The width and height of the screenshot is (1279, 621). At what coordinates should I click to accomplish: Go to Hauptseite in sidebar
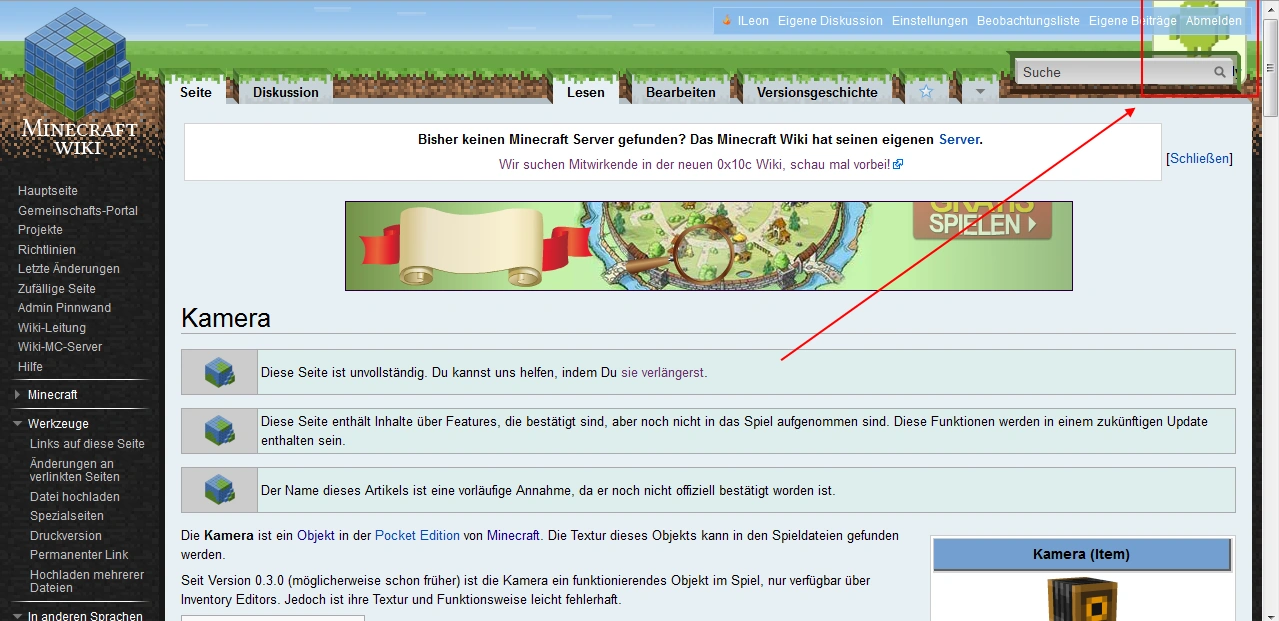click(48, 191)
